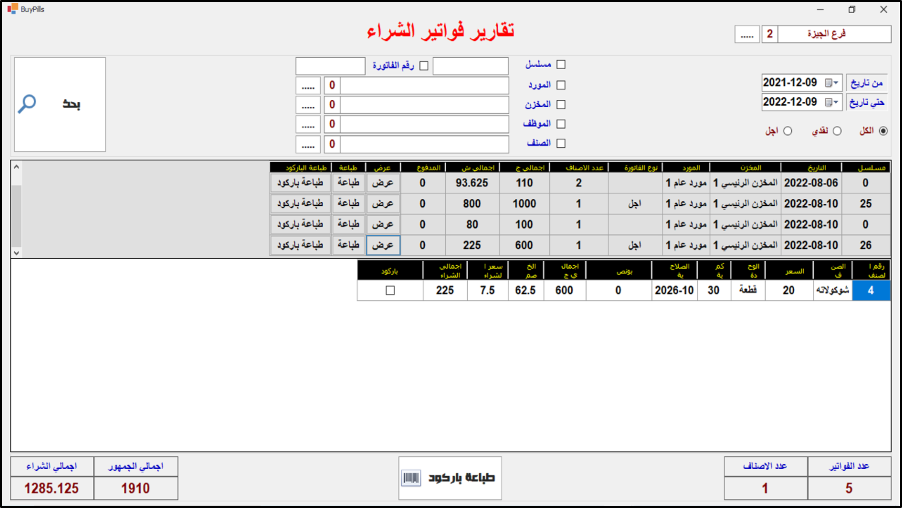Click the barcode print button at bottom

pos(449,478)
